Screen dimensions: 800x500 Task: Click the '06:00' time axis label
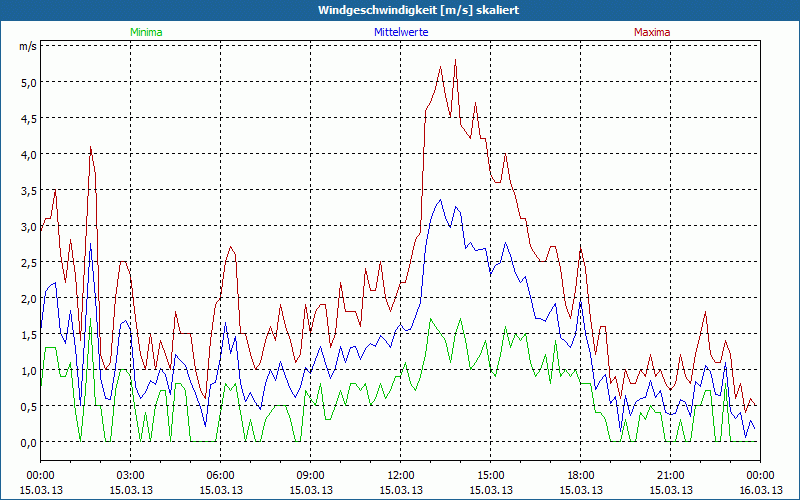point(220,476)
